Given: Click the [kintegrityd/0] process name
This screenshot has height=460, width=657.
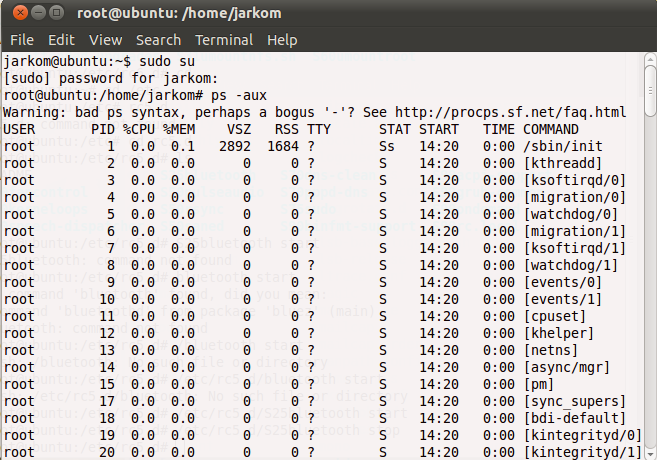Looking at the screenshot, I should point(583,435).
